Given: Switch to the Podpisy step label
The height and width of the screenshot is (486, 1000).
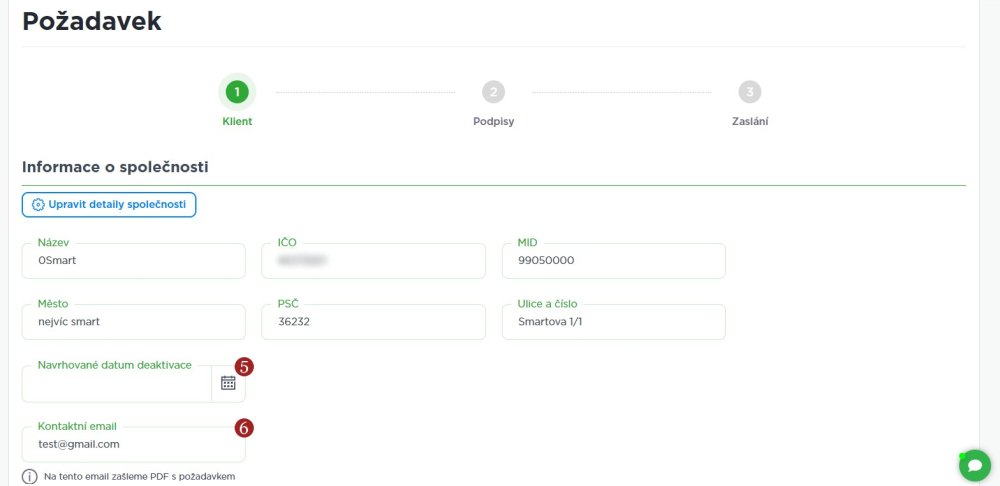Looking at the screenshot, I should tap(493, 122).
